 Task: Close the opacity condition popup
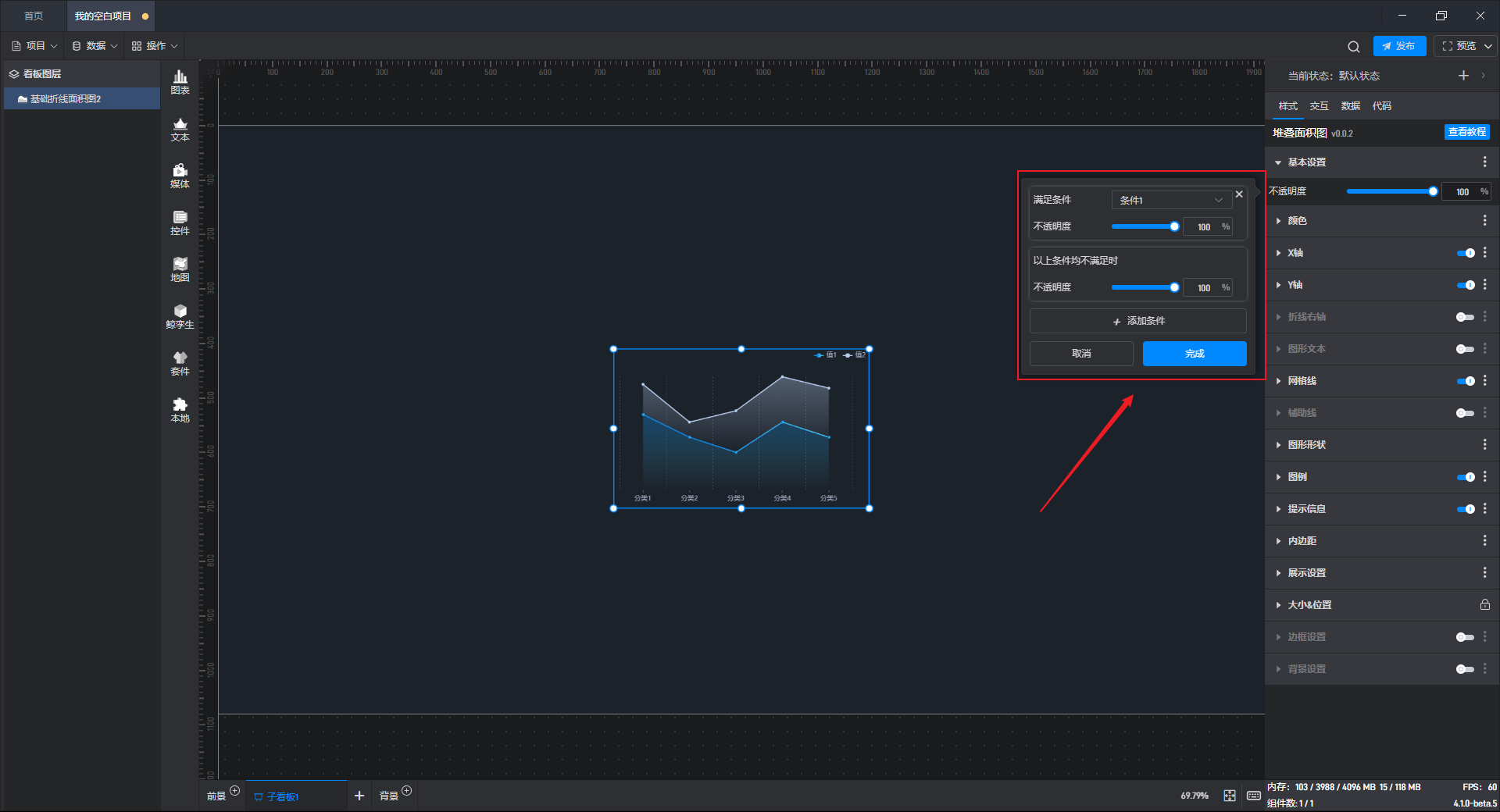pos(1239,194)
